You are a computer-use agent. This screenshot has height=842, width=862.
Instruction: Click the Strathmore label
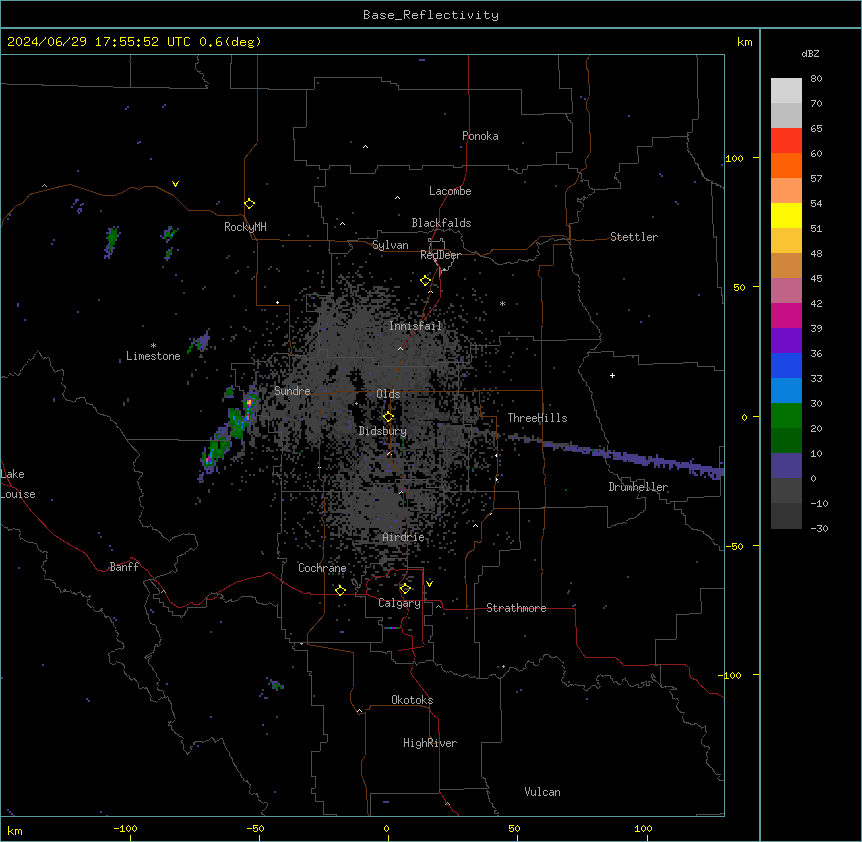[x=516, y=608]
